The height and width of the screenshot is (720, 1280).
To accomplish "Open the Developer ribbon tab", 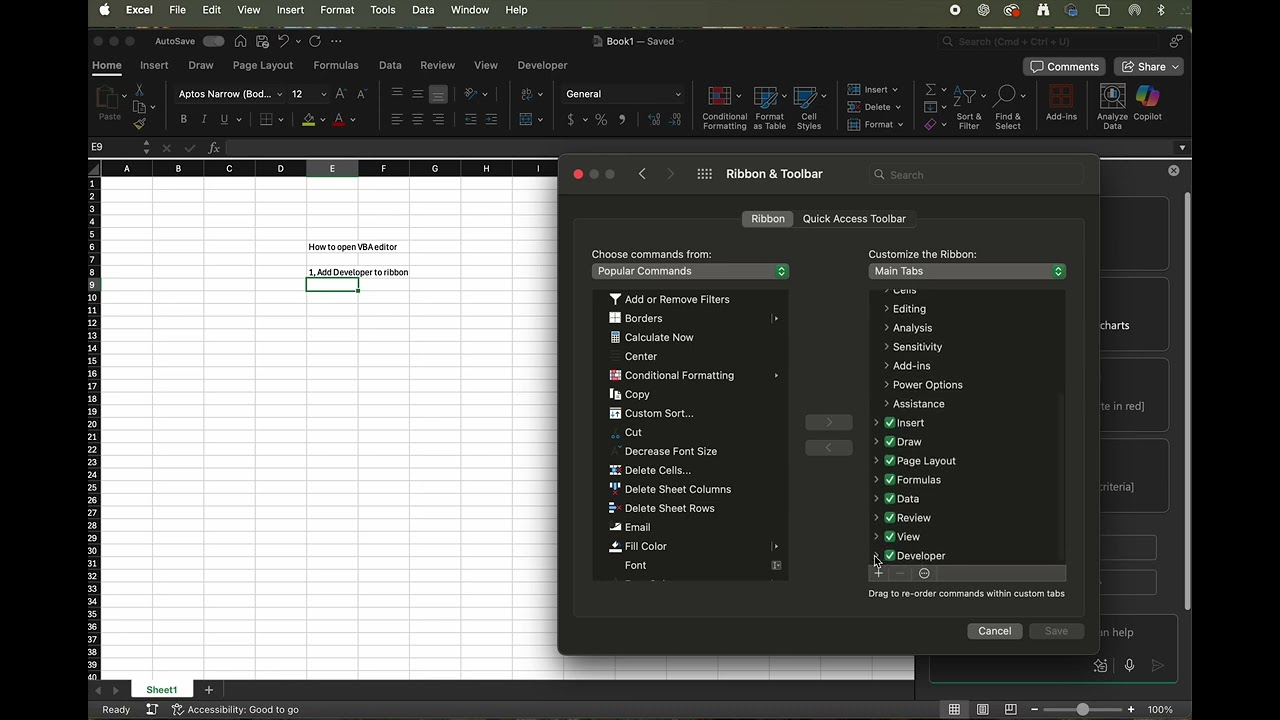I will pyautogui.click(x=542, y=65).
